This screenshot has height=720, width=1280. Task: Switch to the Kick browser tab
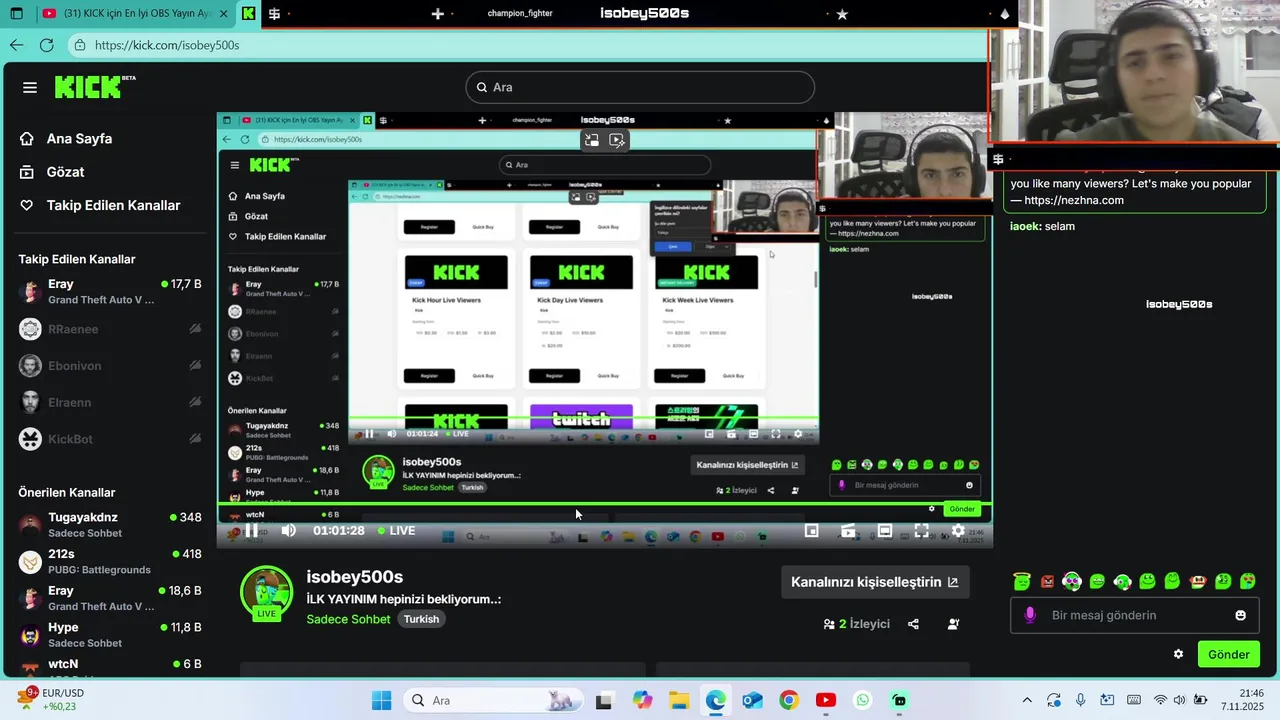(x=248, y=14)
